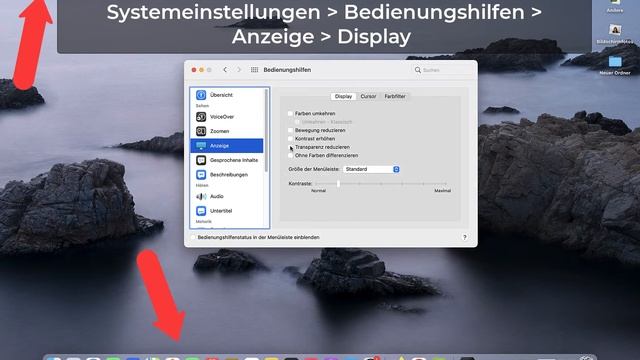Image resolution: width=640 pixels, height=360 pixels.
Task: Switch to the Cursor tab
Action: click(x=368, y=96)
